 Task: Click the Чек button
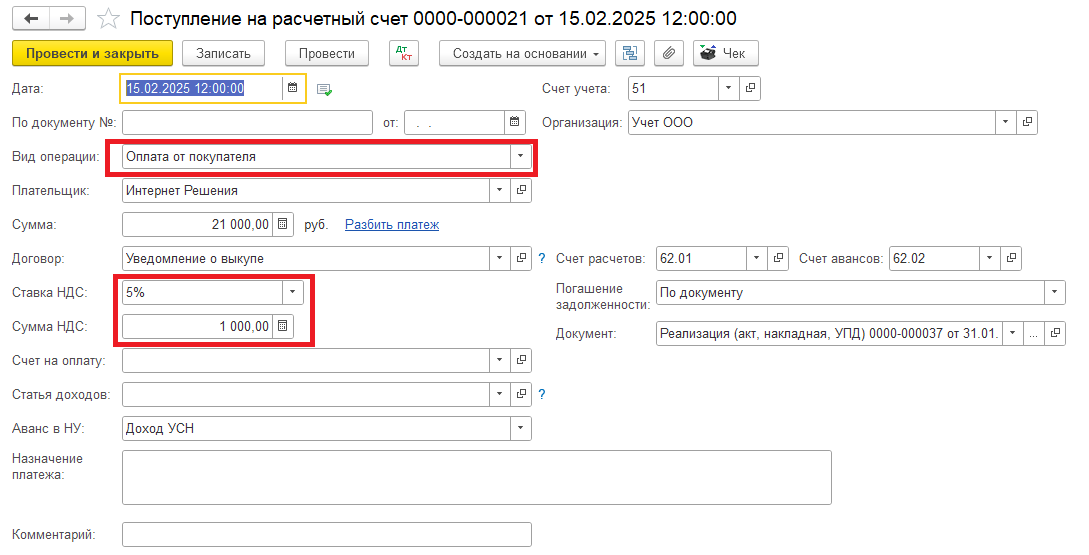coord(726,53)
